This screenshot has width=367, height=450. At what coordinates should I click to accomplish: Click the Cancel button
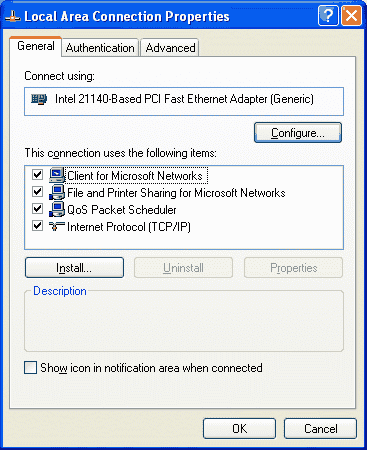321,429
